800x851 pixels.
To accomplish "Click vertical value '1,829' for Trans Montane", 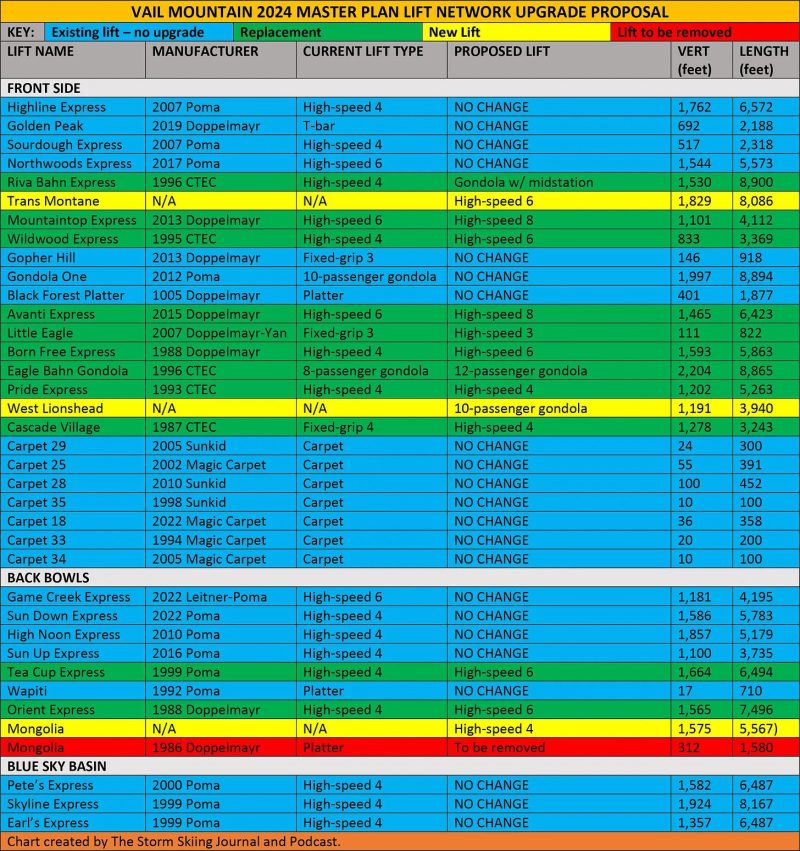I will pyautogui.click(x=694, y=201).
